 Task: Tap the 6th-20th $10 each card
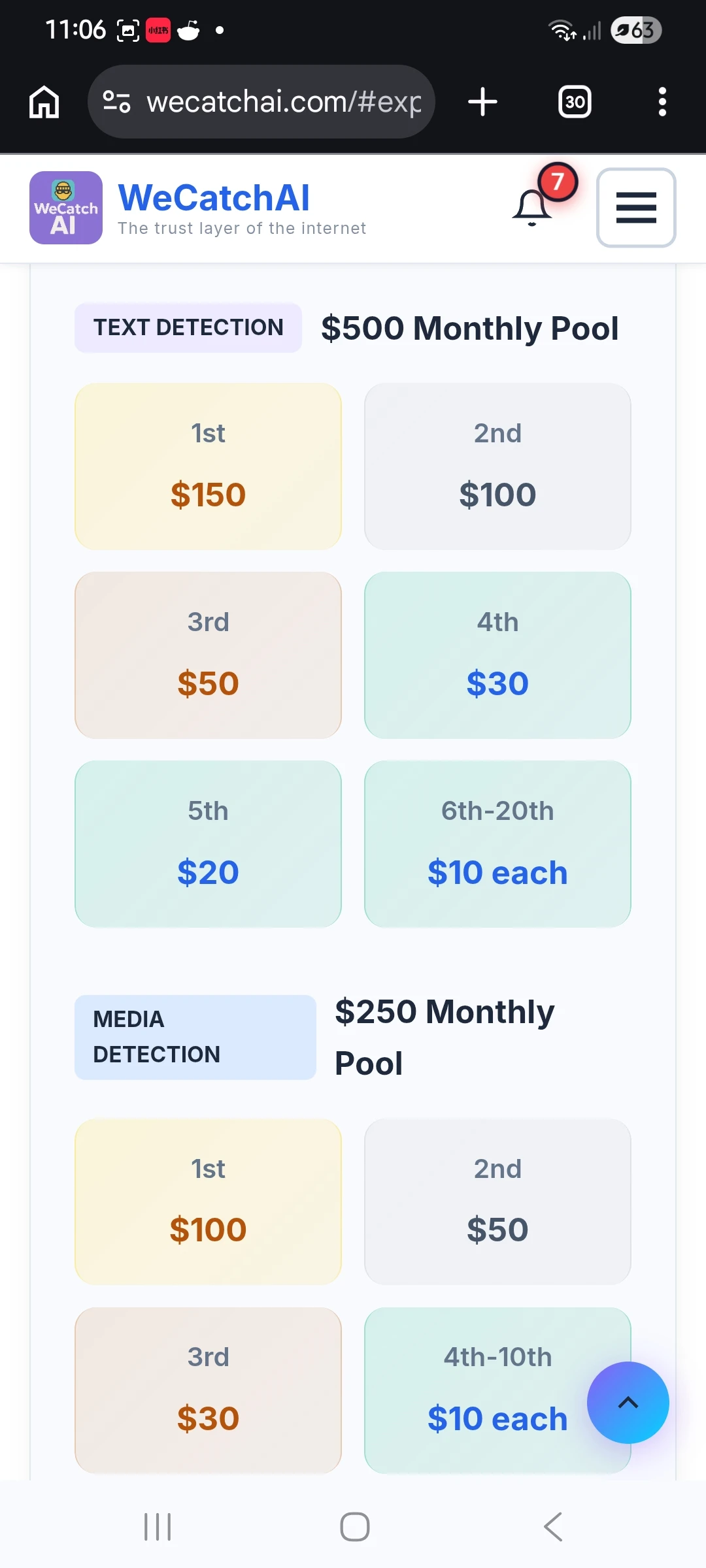497,843
